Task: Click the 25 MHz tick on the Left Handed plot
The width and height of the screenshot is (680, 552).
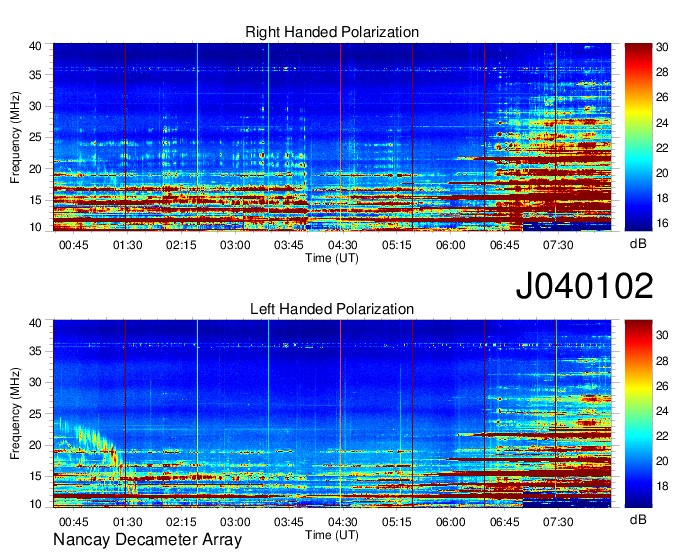Action: pos(35,414)
